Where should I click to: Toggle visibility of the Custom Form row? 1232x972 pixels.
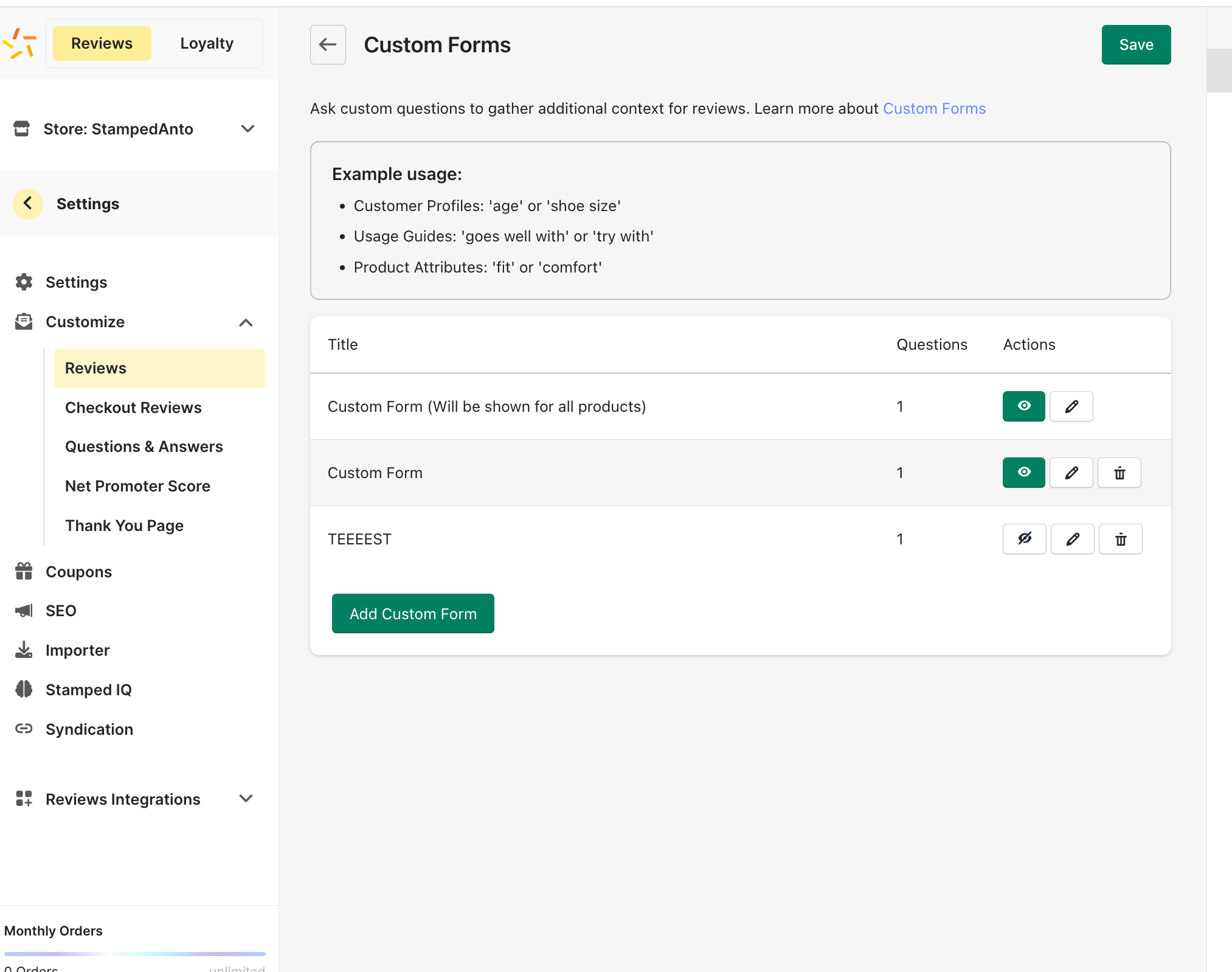[x=1023, y=473]
